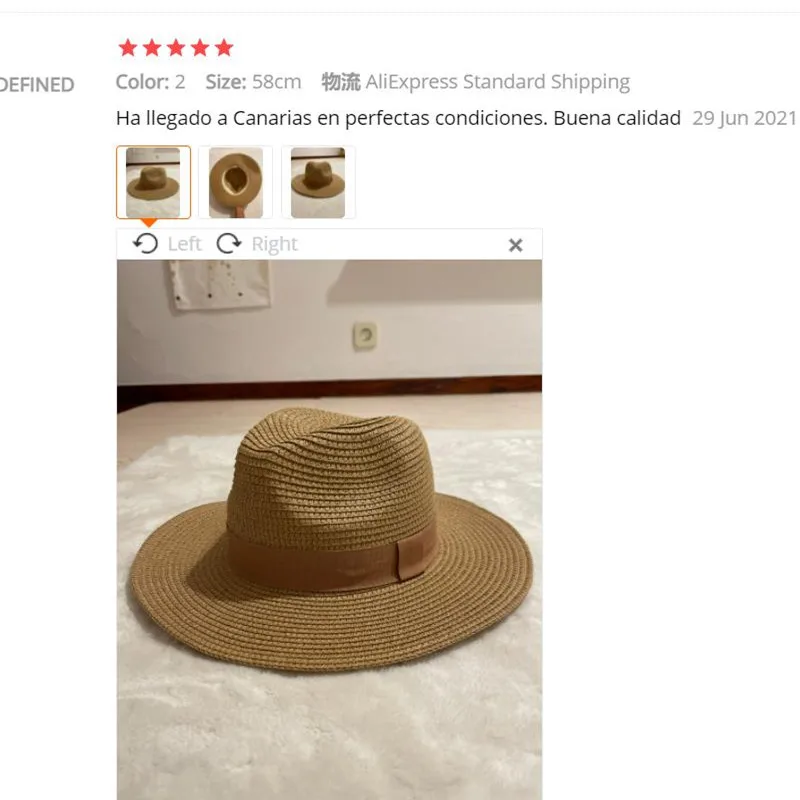Click the reviewer name ending in DEFINED
Screen dimensions: 800x800
pos(37,85)
